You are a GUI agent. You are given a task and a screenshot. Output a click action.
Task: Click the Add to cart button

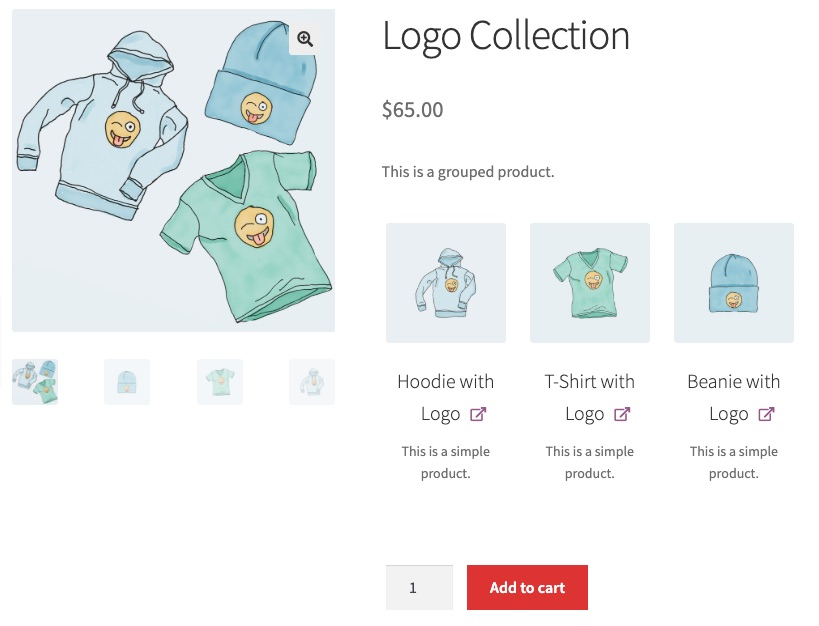528,587
